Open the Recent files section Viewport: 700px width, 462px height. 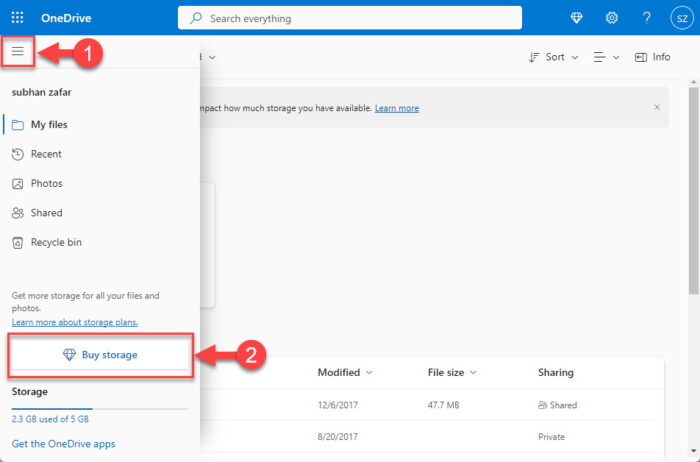[46, 154]
